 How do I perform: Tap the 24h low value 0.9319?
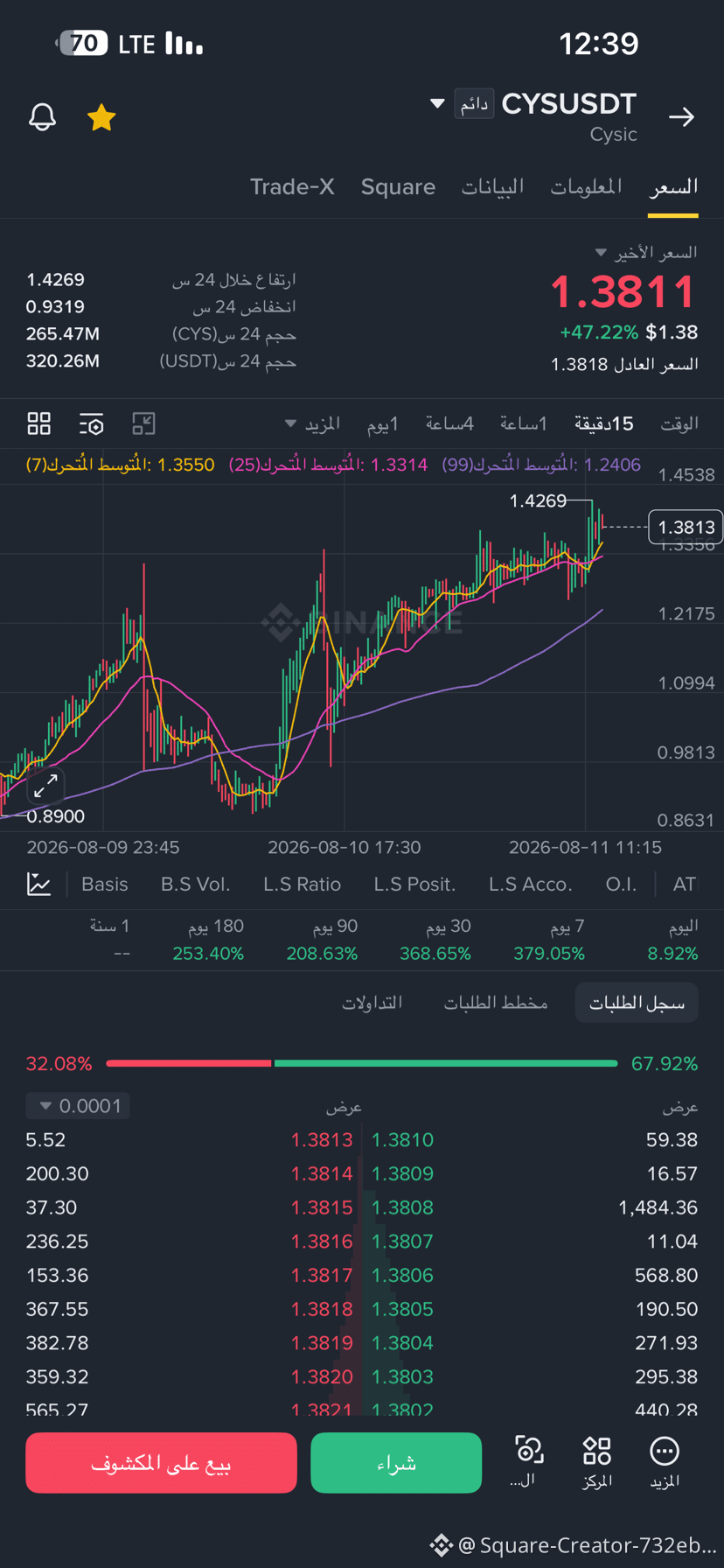55,307
